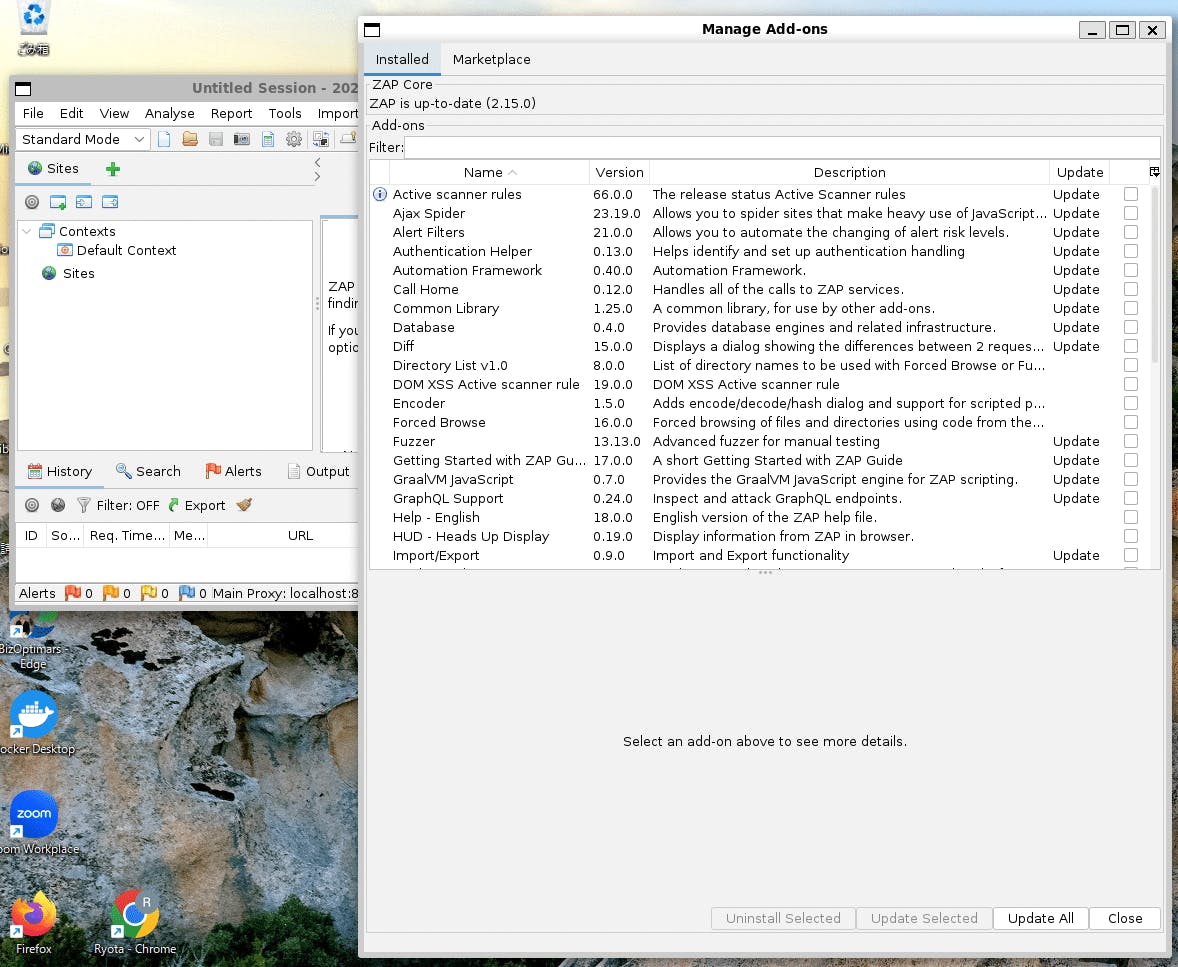
Task: Check the box for Active scanner rules
Action: point(1130,194)
